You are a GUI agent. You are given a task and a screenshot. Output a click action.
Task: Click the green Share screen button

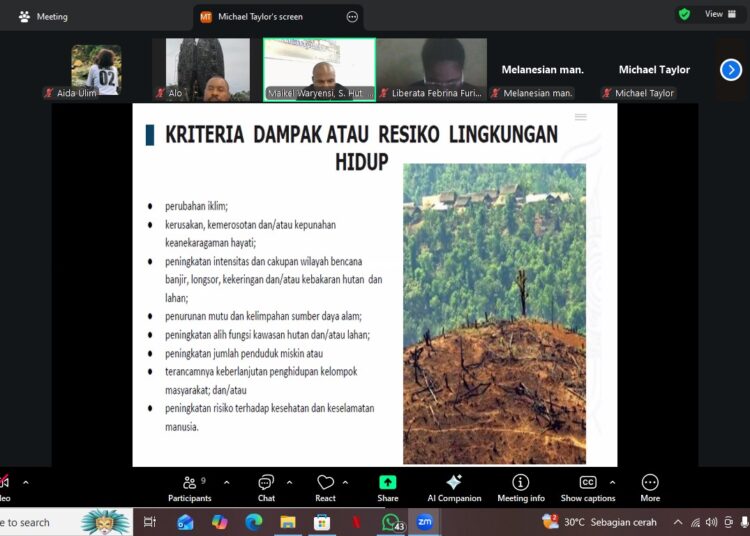click(387, 489)
